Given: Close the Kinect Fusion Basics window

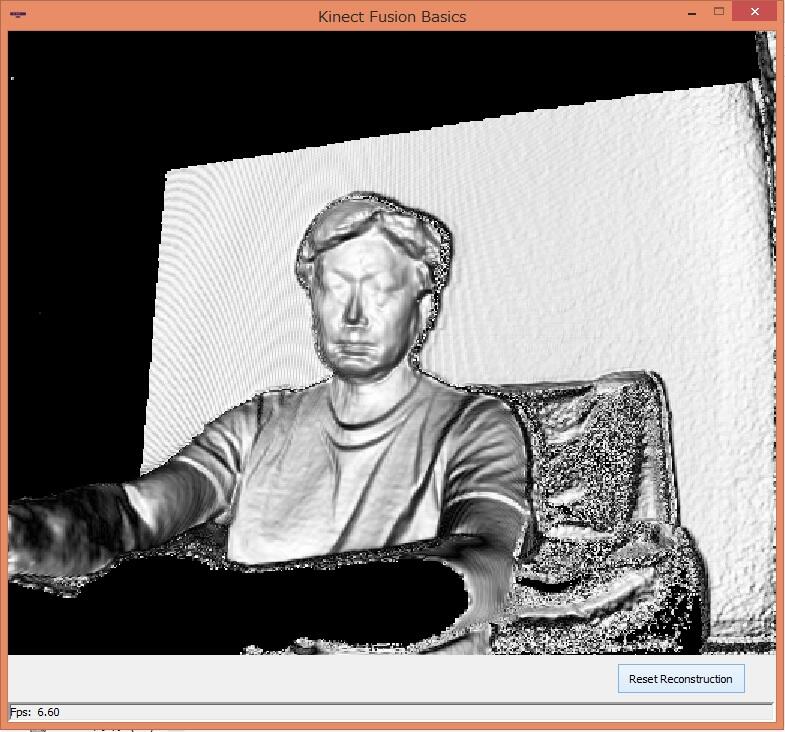Looking at the screenshot, I should (755, 12).
